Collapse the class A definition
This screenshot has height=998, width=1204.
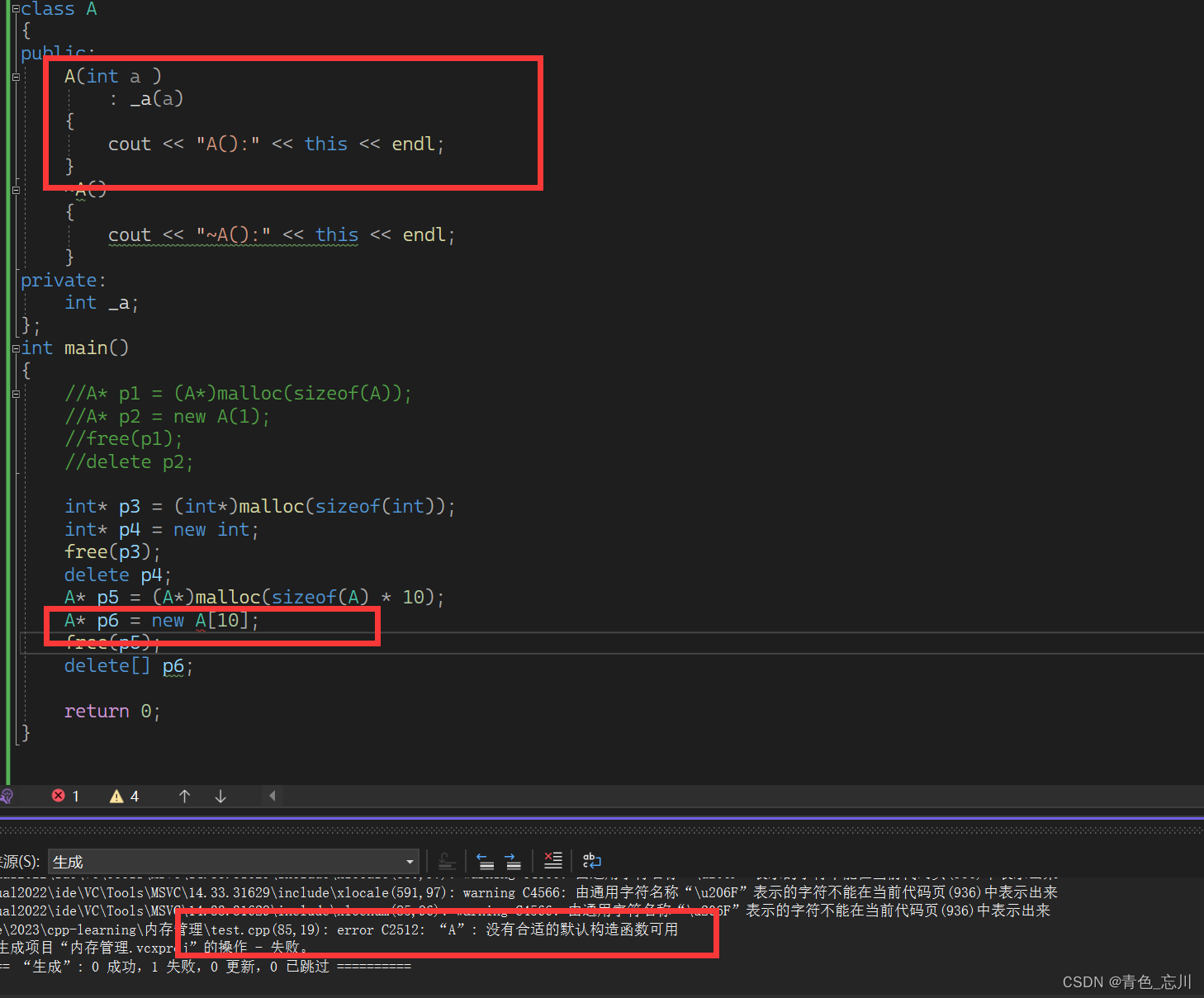(16, 9)
